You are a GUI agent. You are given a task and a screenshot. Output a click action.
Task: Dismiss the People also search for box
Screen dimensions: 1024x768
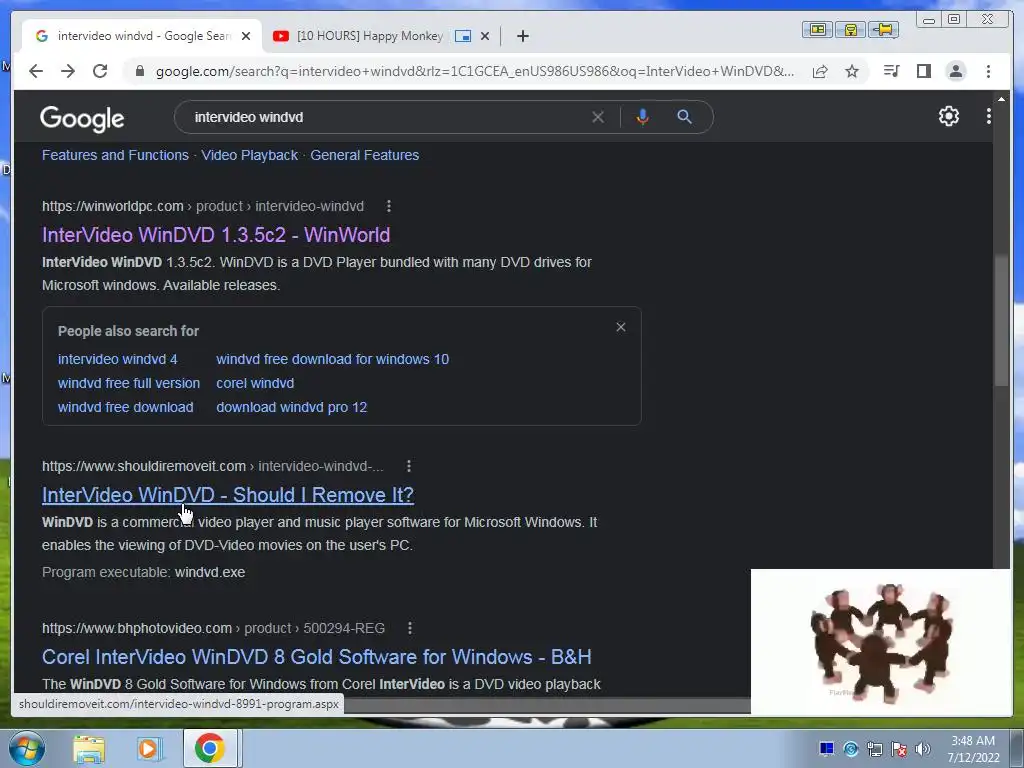(621, 327)
